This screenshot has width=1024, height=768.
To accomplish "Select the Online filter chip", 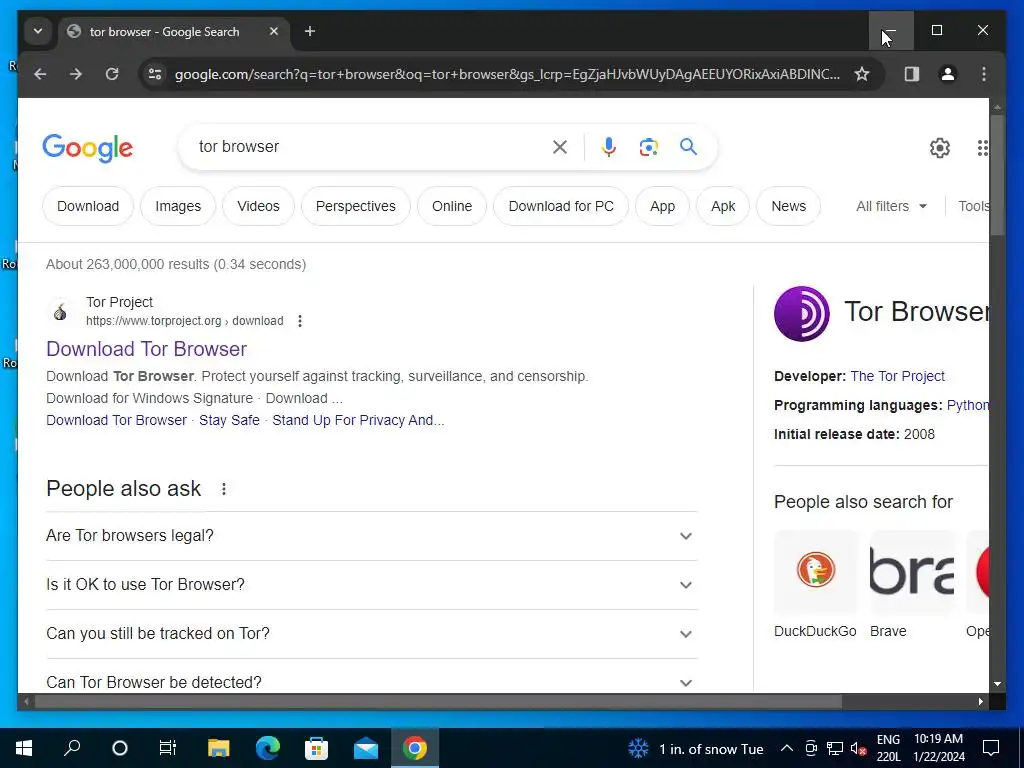I will click(x=452, y=206).
